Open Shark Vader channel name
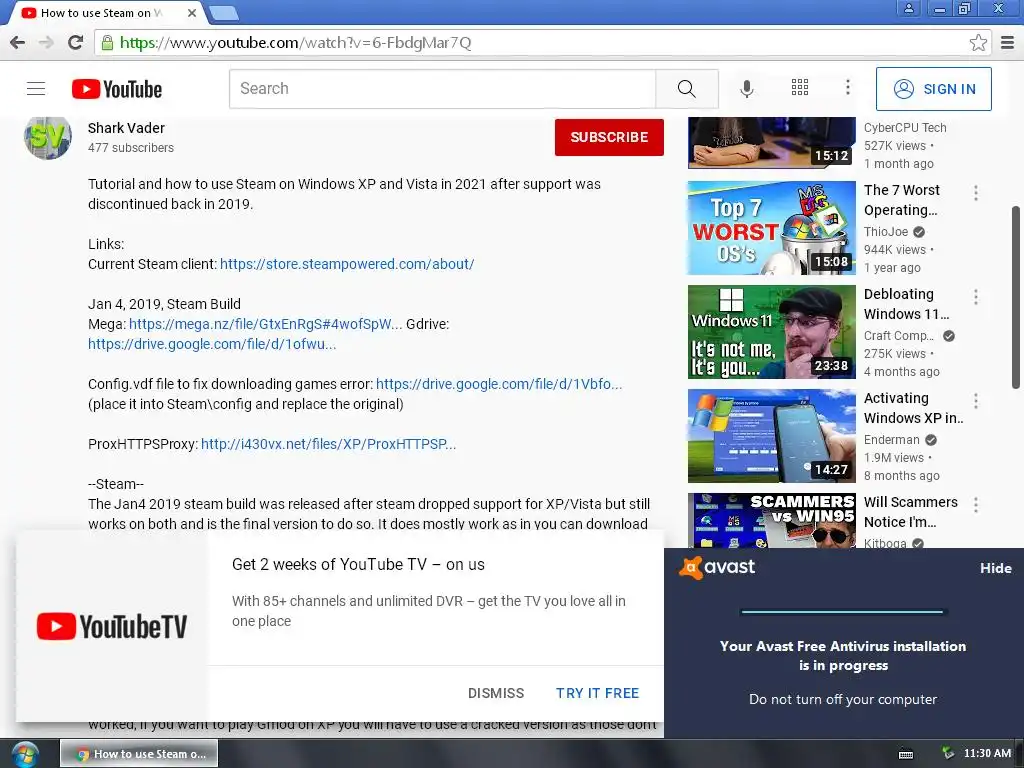This screenshot has height=768, width=1024. tap(126, 128)
